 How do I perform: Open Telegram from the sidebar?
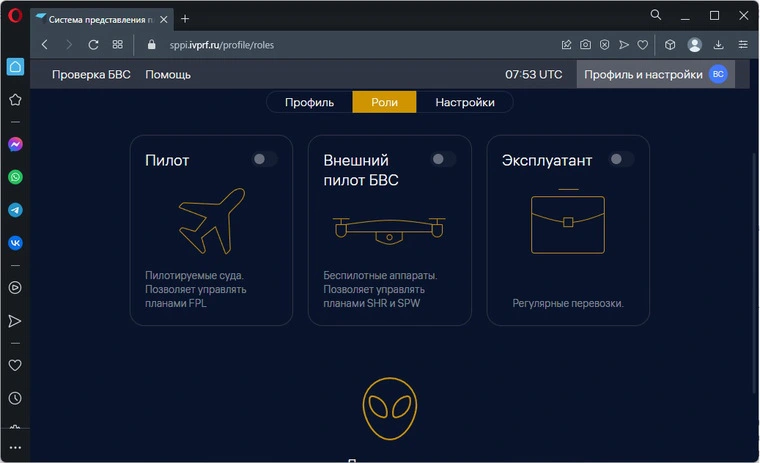click(x=15, y=210)
